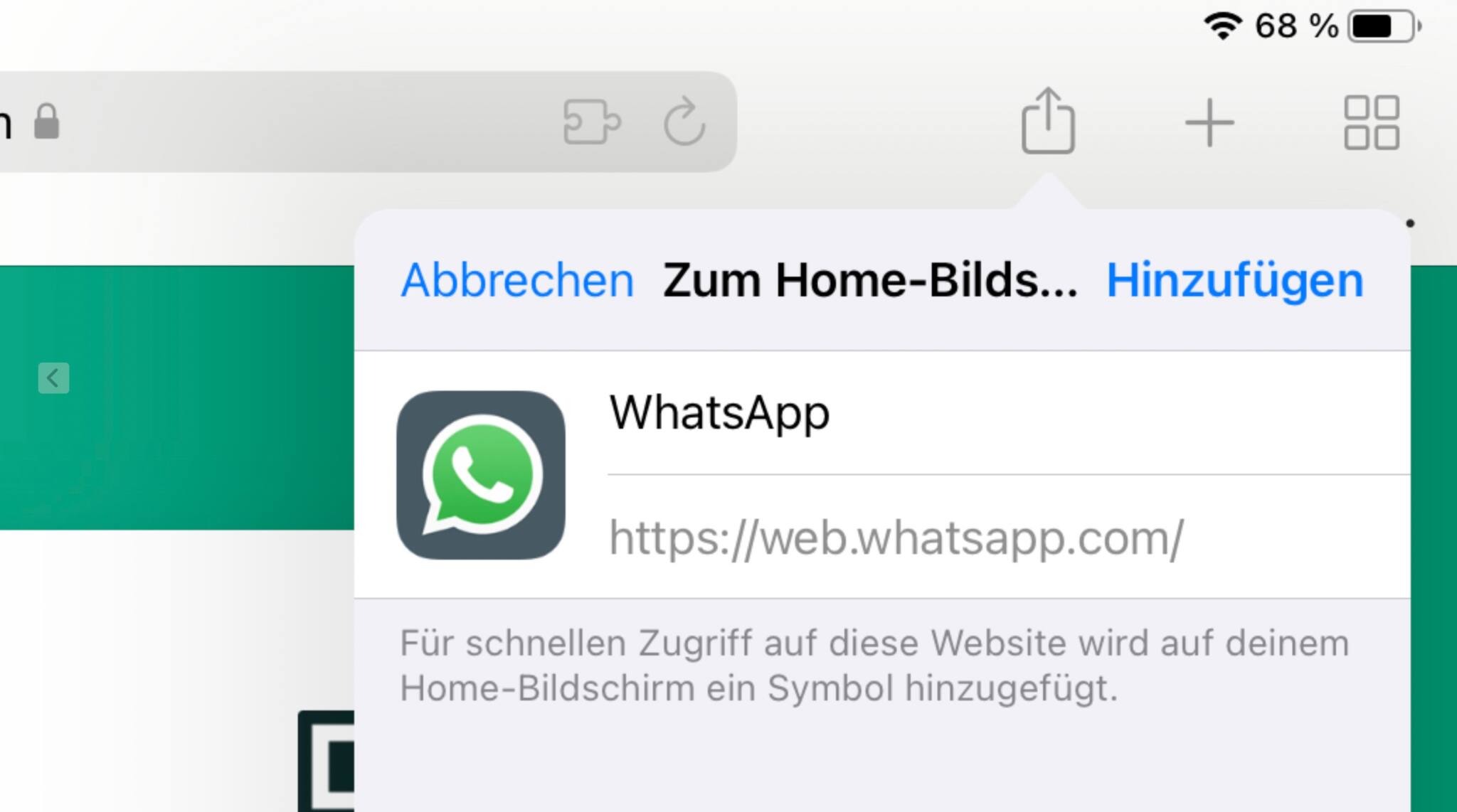This screenshot has width=1457, height=812.
Task: Click the small back chevron on the green banner
Action: [x=53, y=378]
